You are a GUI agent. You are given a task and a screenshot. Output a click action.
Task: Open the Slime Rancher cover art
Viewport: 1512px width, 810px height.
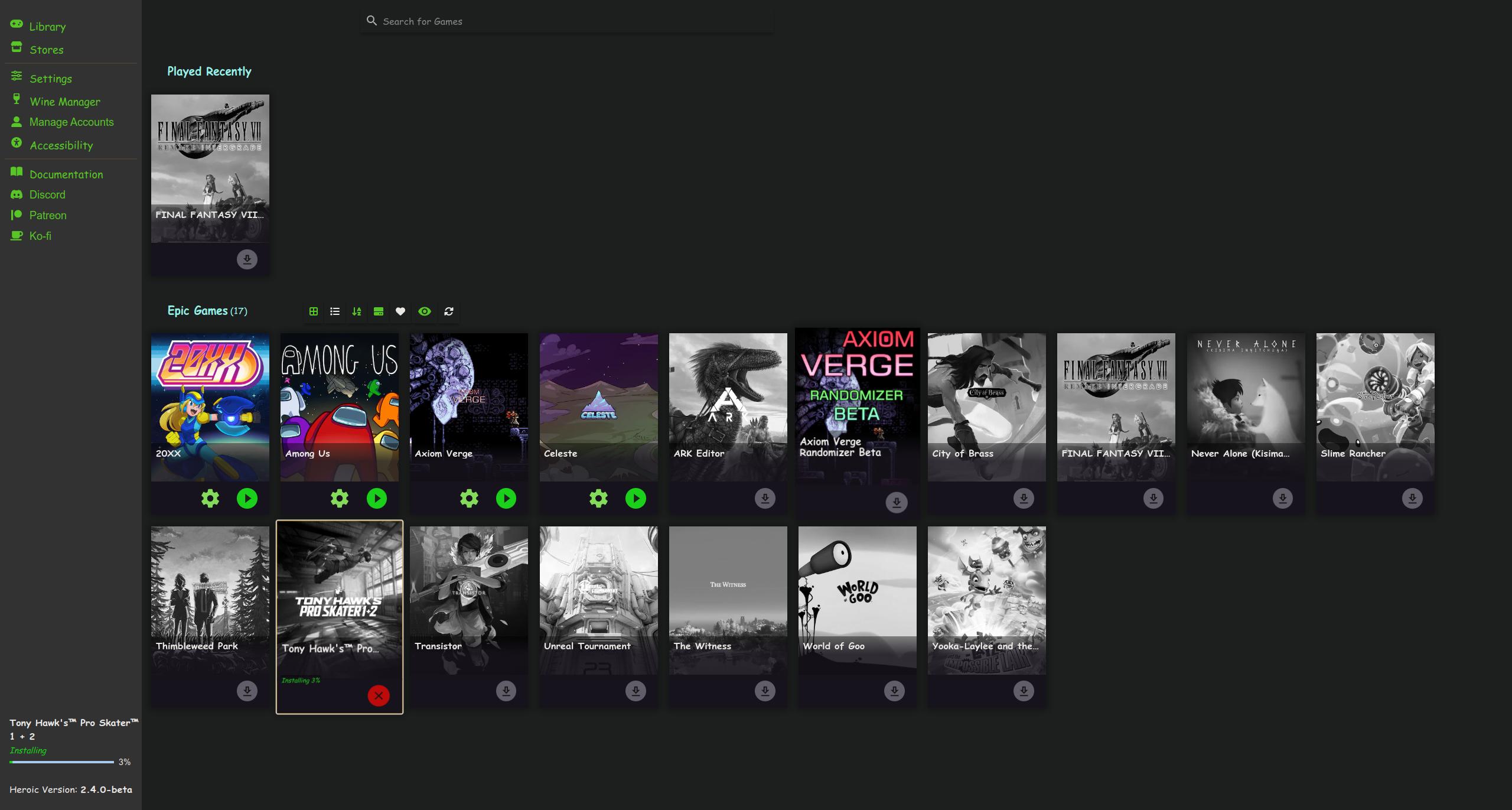pos(1376,407)
